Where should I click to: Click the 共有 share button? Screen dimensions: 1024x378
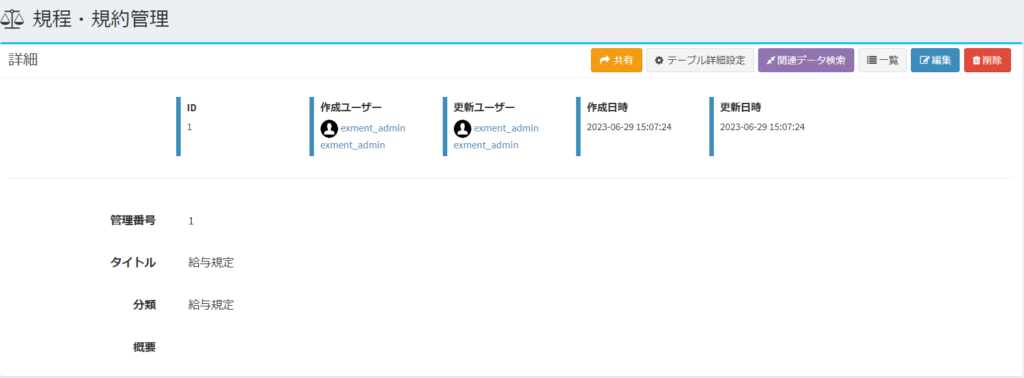pos(616,60)
